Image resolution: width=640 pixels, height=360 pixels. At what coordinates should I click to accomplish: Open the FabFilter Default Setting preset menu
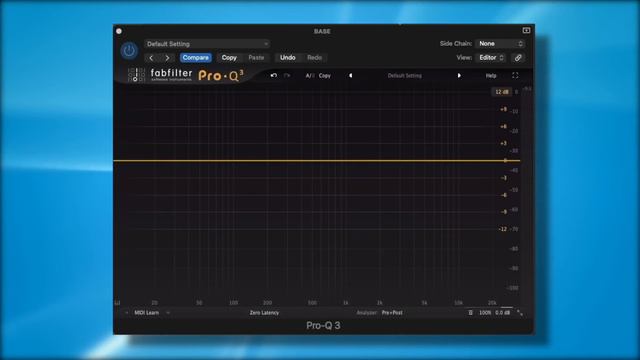tap(404, 76)
